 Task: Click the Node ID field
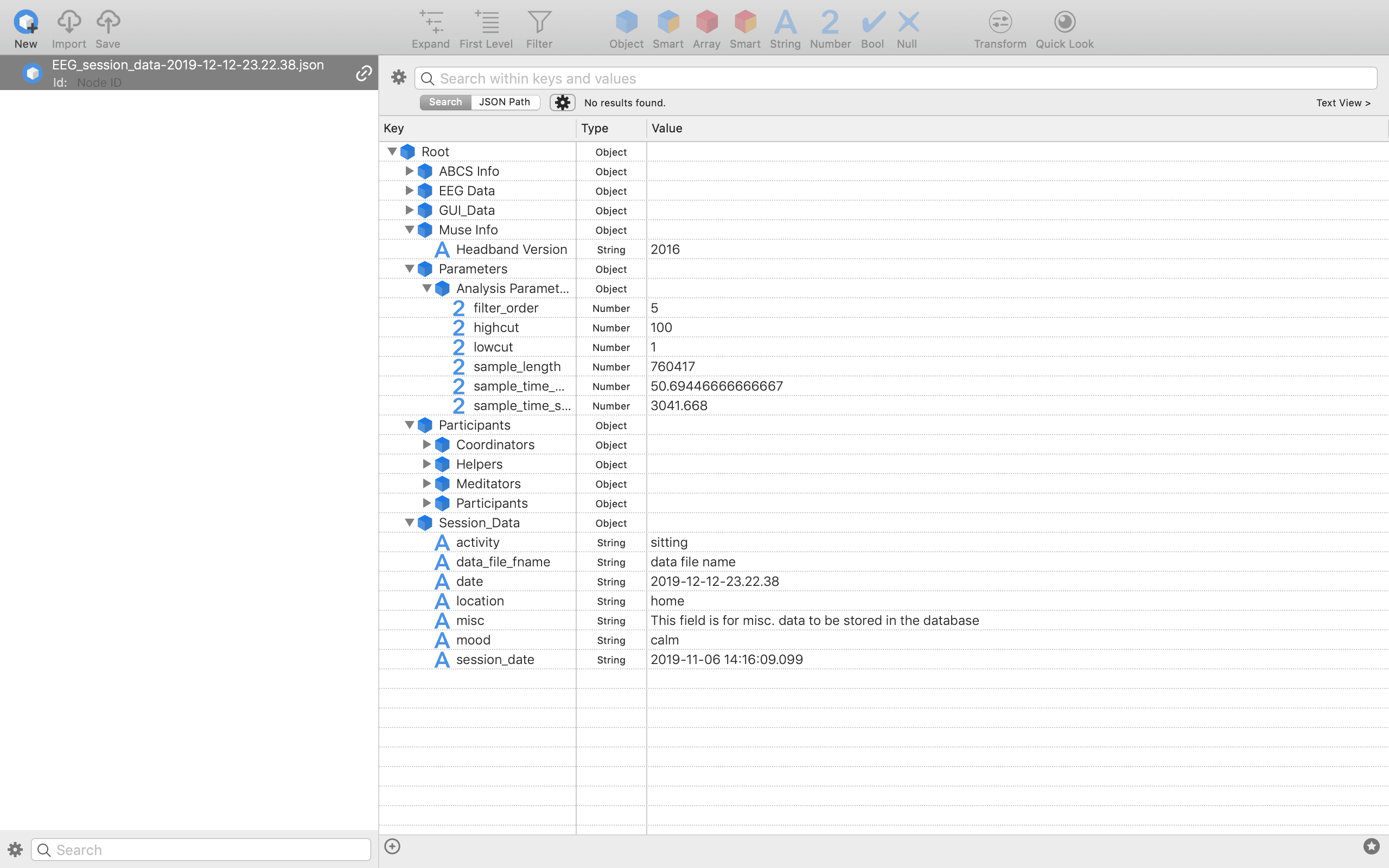coord(99,82)
